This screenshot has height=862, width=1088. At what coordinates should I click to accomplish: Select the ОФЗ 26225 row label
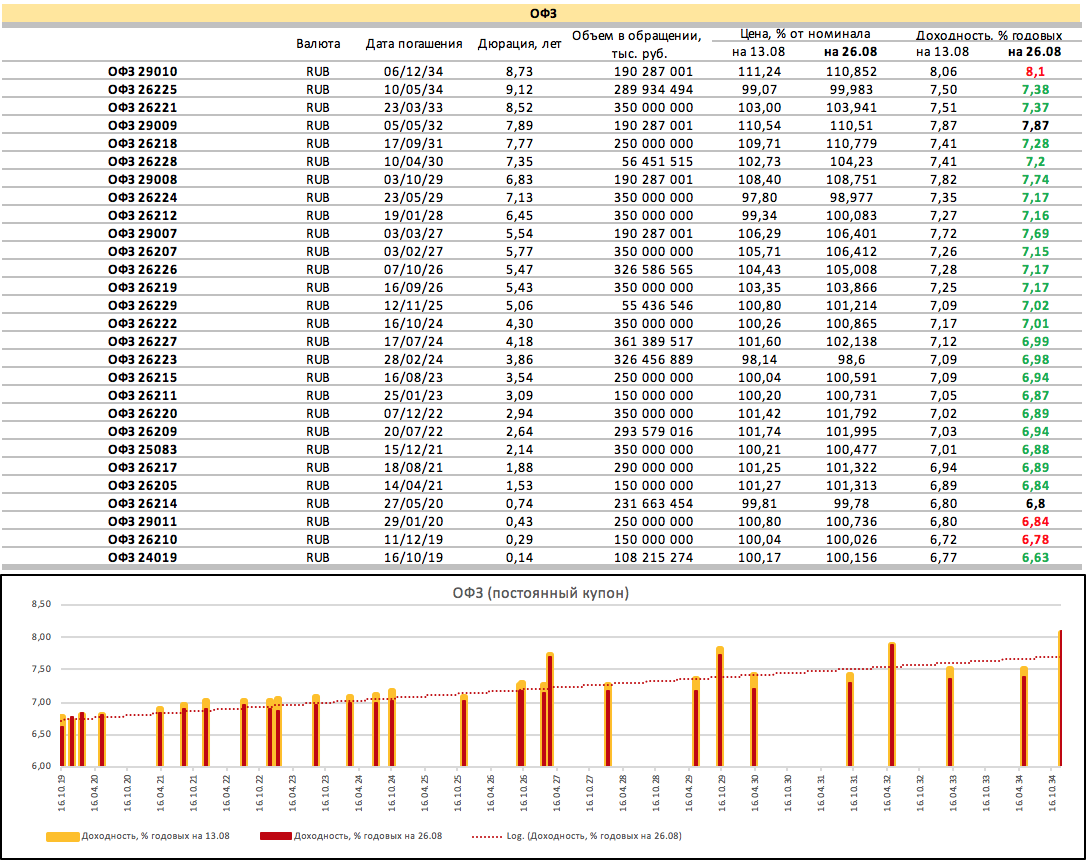click(x=142, y=89)
